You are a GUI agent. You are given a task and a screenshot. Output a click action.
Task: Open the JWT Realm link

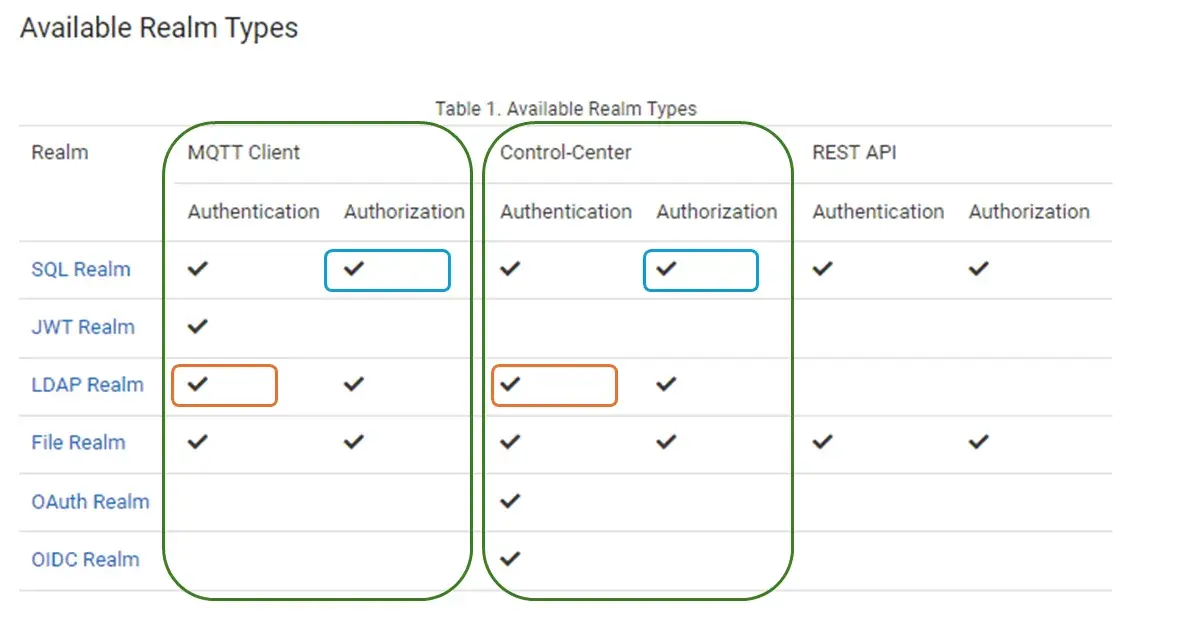coord(83,327)
